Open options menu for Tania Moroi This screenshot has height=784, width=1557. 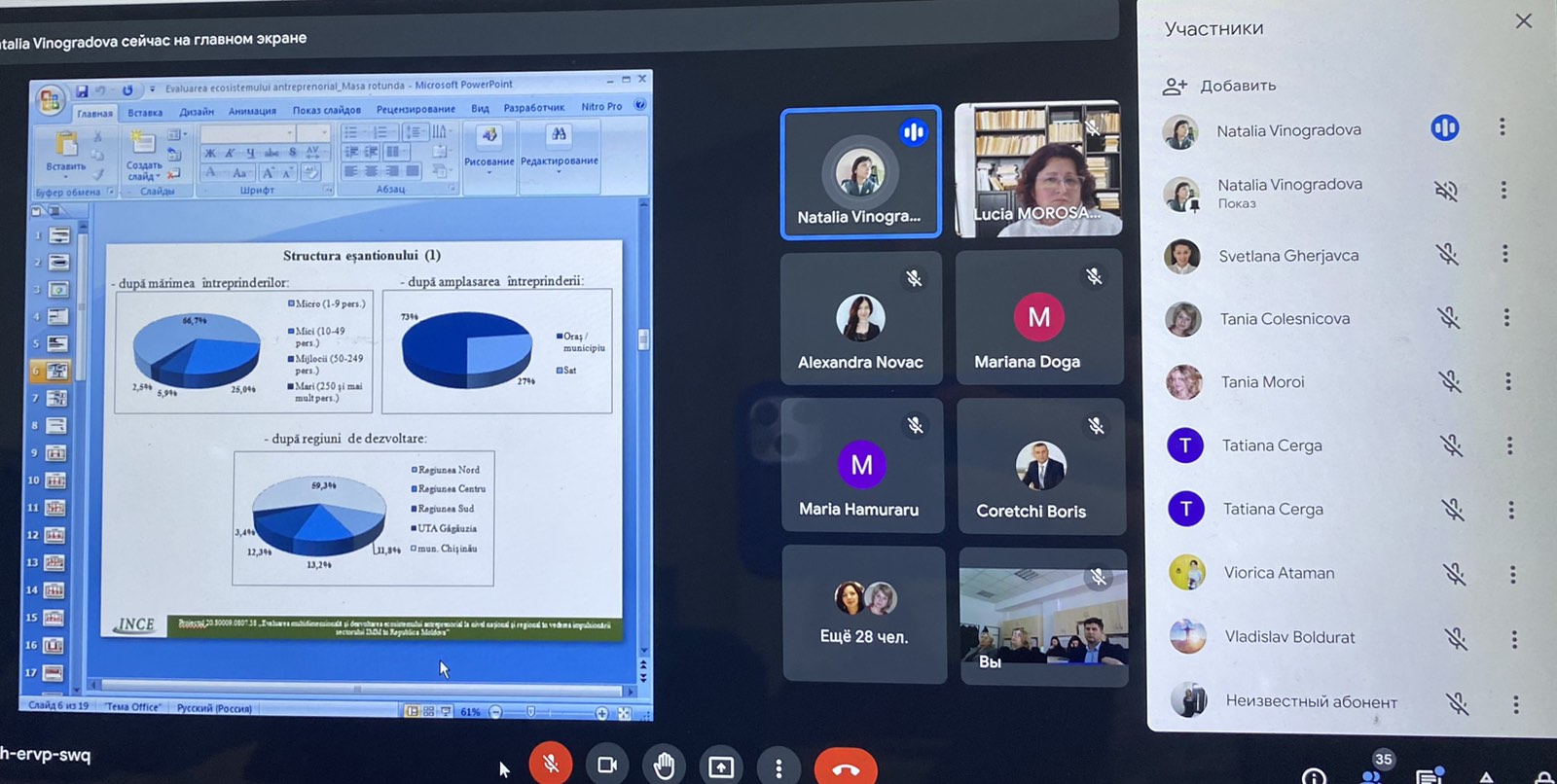tap(1507, 381)
